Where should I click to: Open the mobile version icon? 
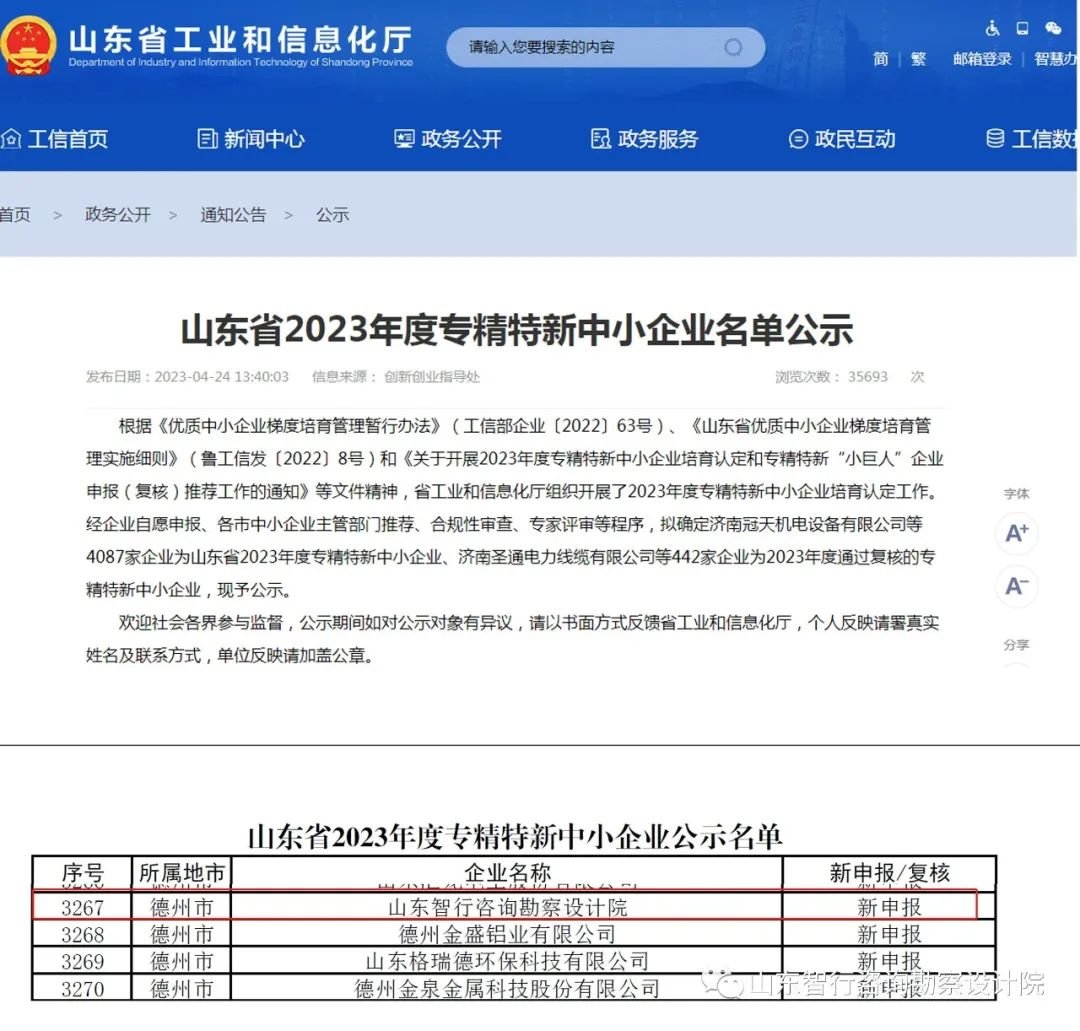[1022, 28]
